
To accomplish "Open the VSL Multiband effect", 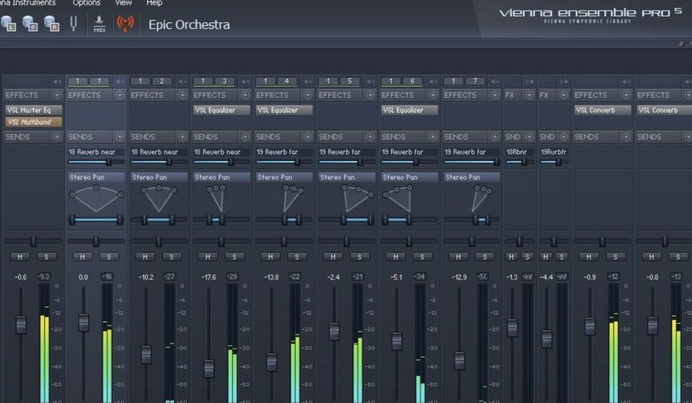I will pyautogui.click(x=33, y=122).
